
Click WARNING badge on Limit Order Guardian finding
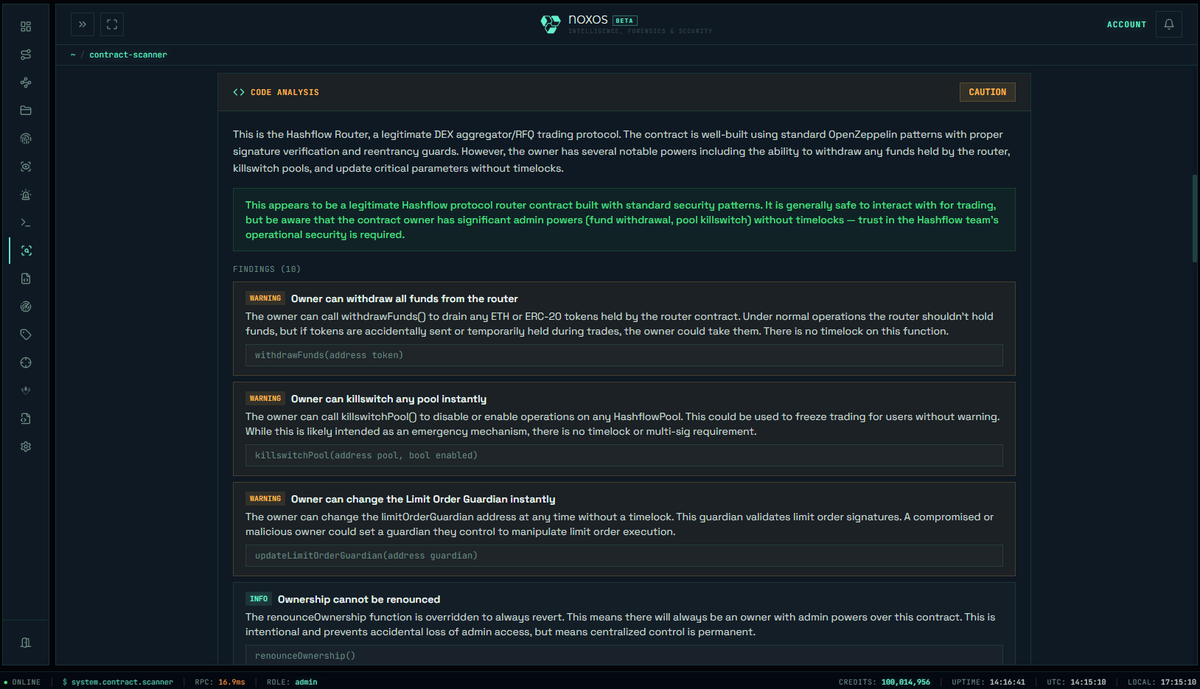click(265, 498)
